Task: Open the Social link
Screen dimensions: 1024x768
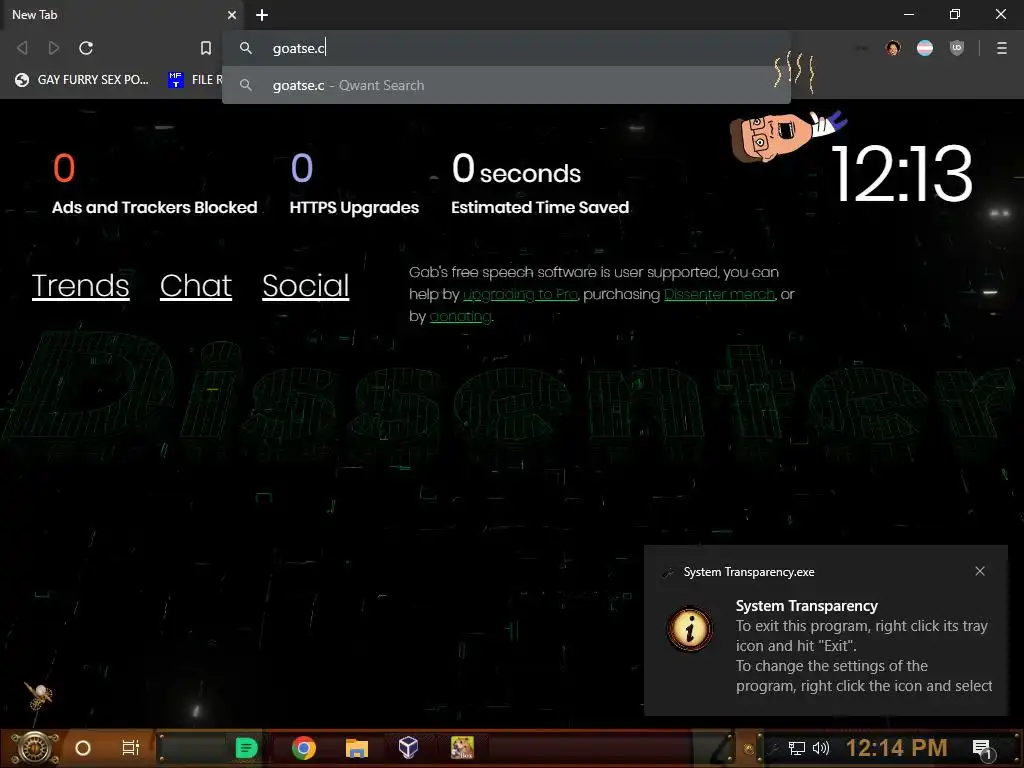Action: (306, 285)
